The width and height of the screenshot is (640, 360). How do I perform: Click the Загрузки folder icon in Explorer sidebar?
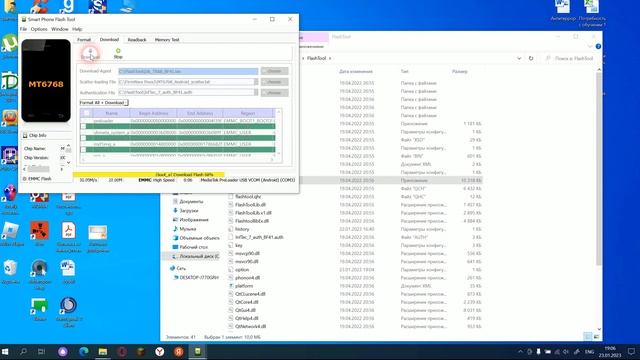tap(175, 211)
